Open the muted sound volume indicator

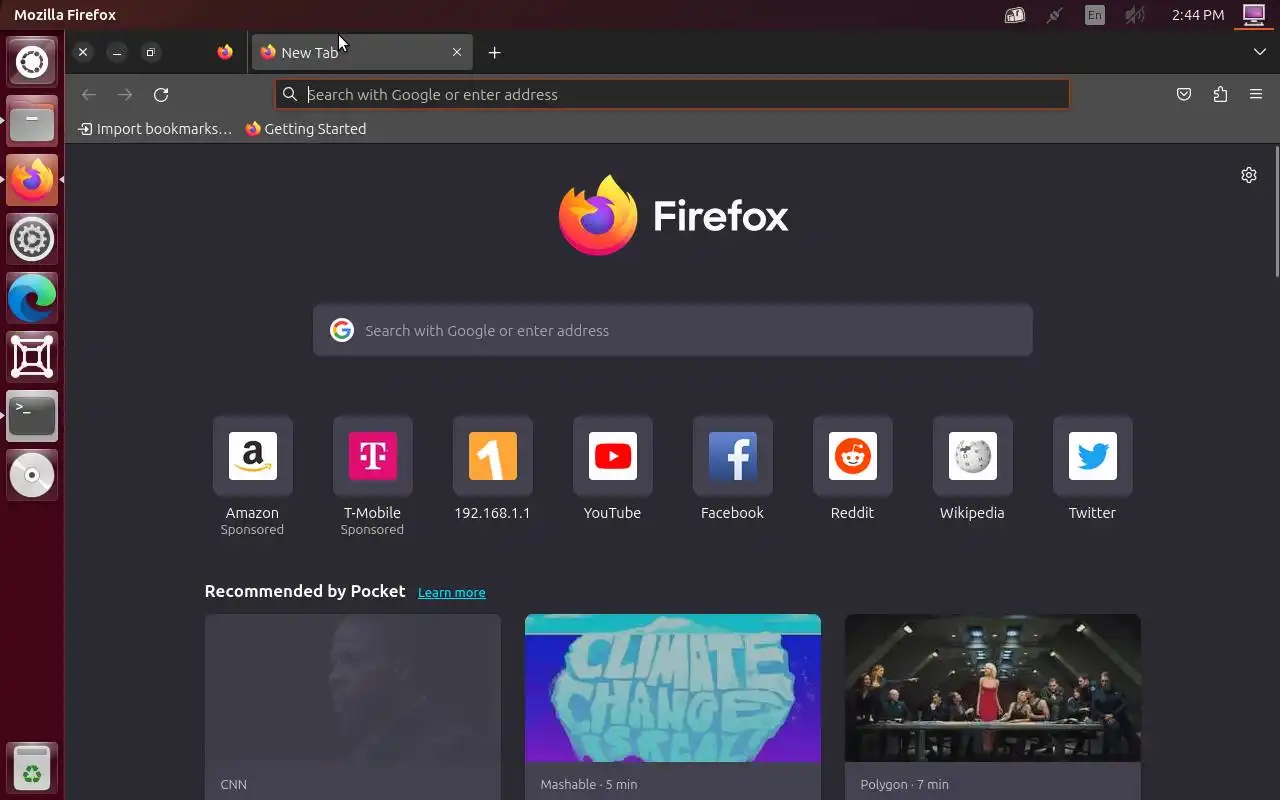(1134, 15)
